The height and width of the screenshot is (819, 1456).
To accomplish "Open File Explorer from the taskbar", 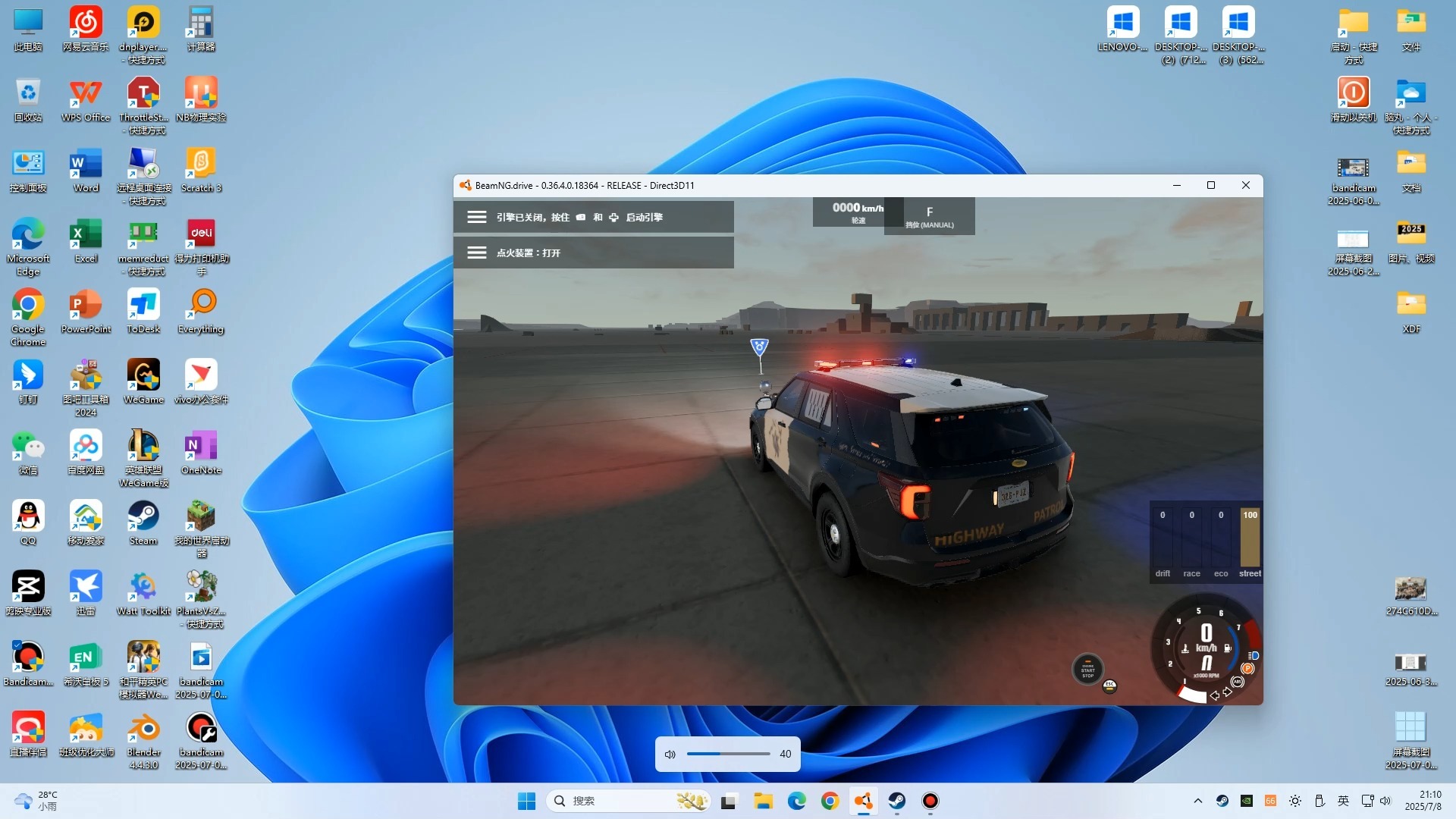I will (x=763, y=801).
